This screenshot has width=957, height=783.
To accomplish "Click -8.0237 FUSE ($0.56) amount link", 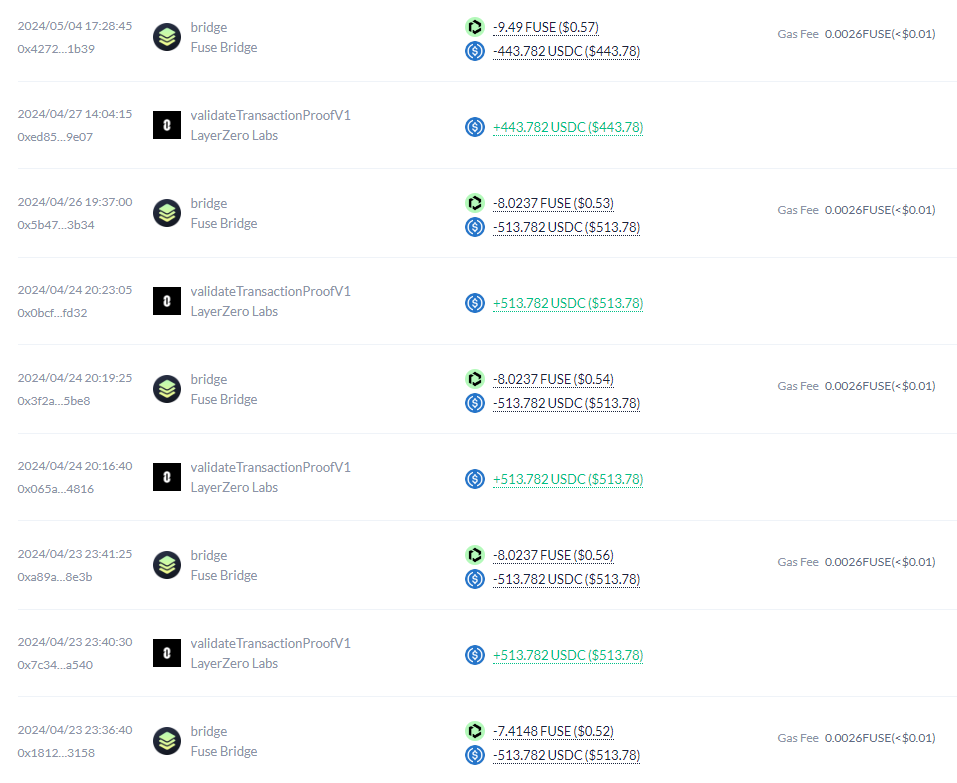I will coord(553,555).
